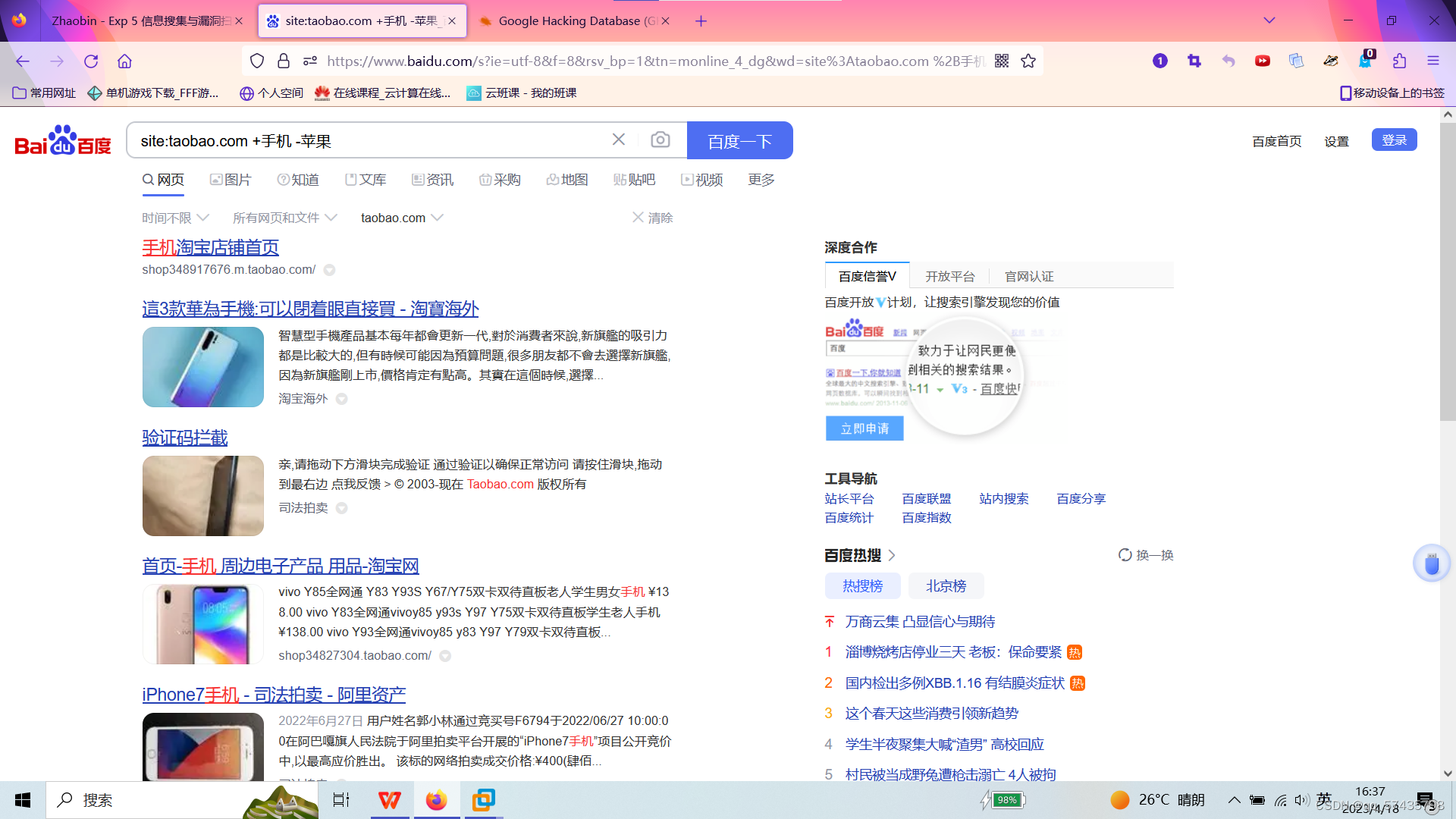The width and height of the screenshot is (1456, 819).
Task: Open the volume control in system tray
Action: coord(1302,800)
